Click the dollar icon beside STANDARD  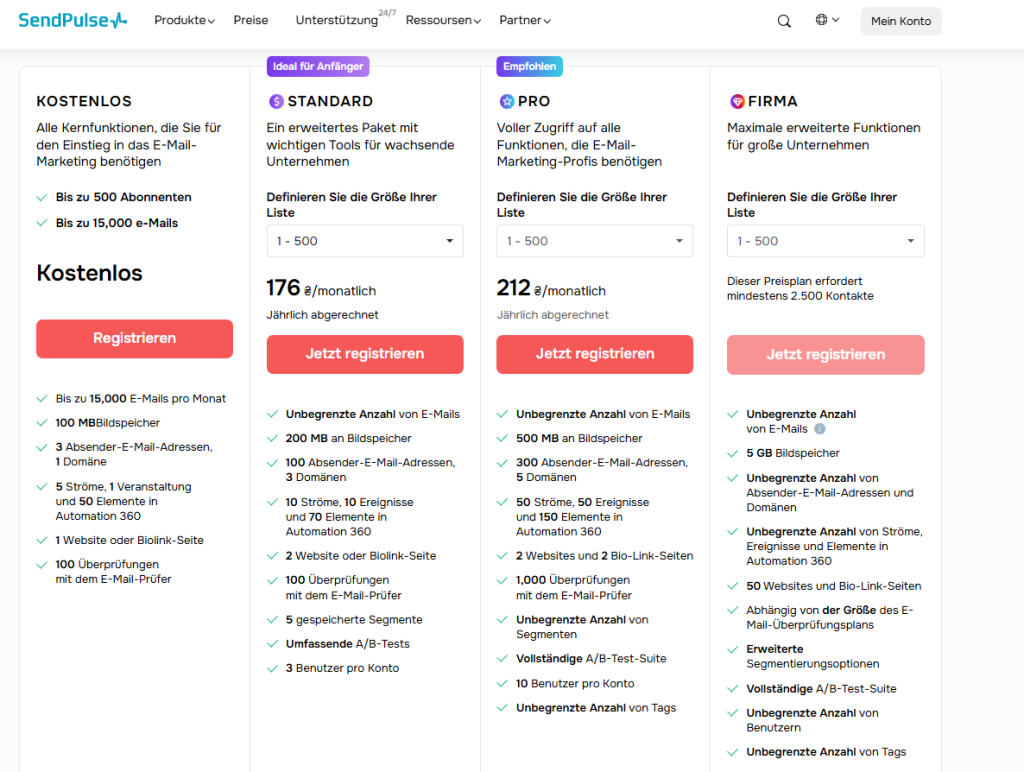pyautogui.click(x=276, y=101)
